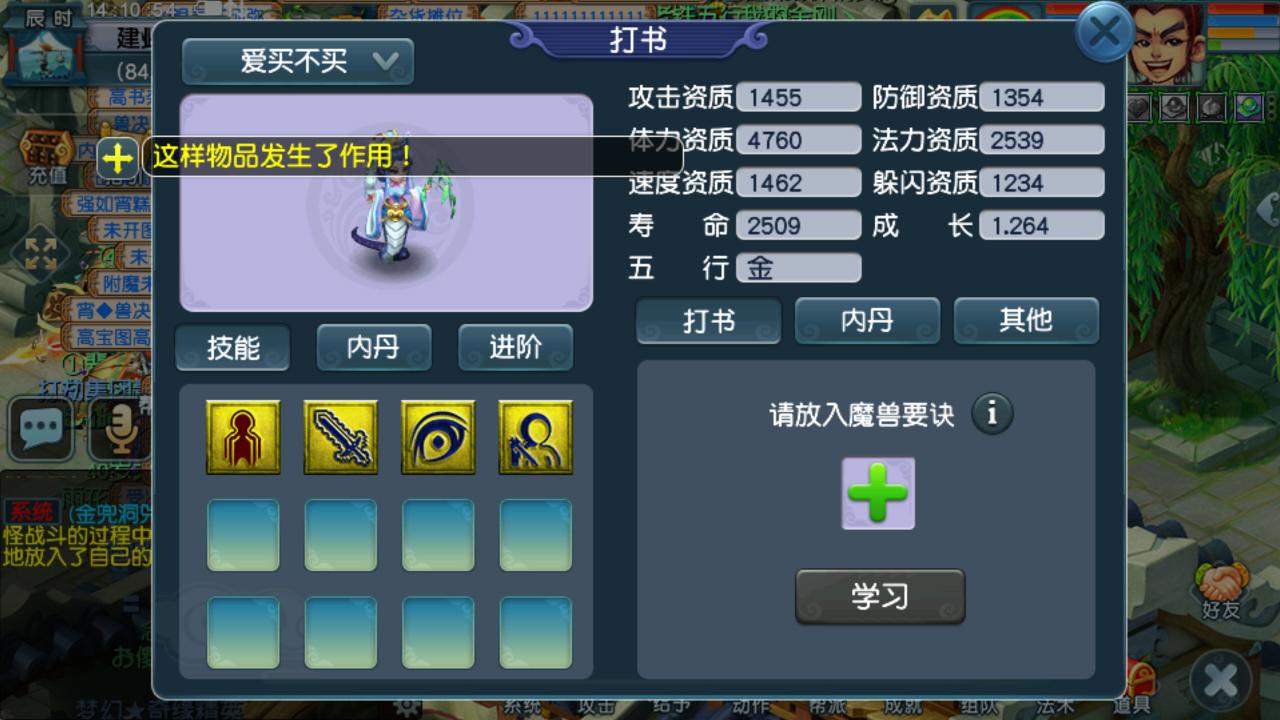Select the eye skill icon

point(438,437)
